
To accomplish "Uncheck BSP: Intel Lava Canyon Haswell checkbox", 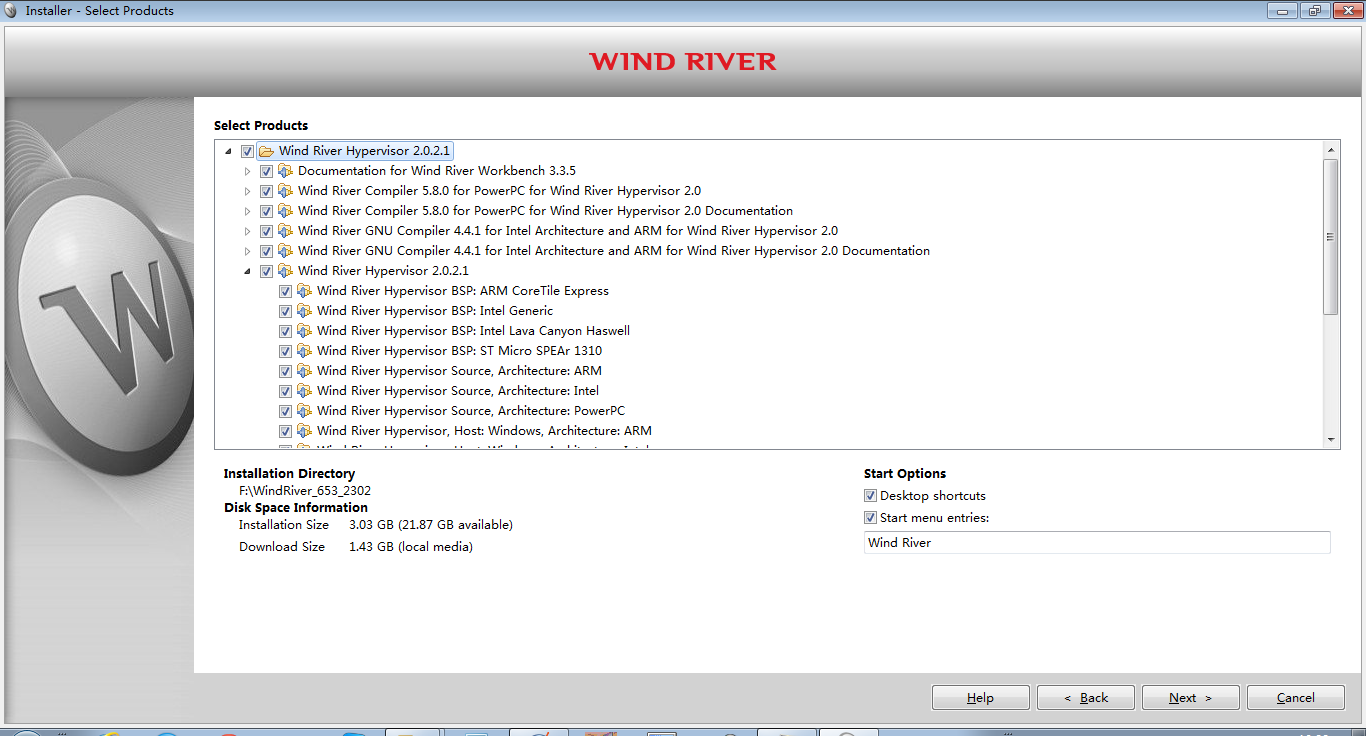I will 285,331.
